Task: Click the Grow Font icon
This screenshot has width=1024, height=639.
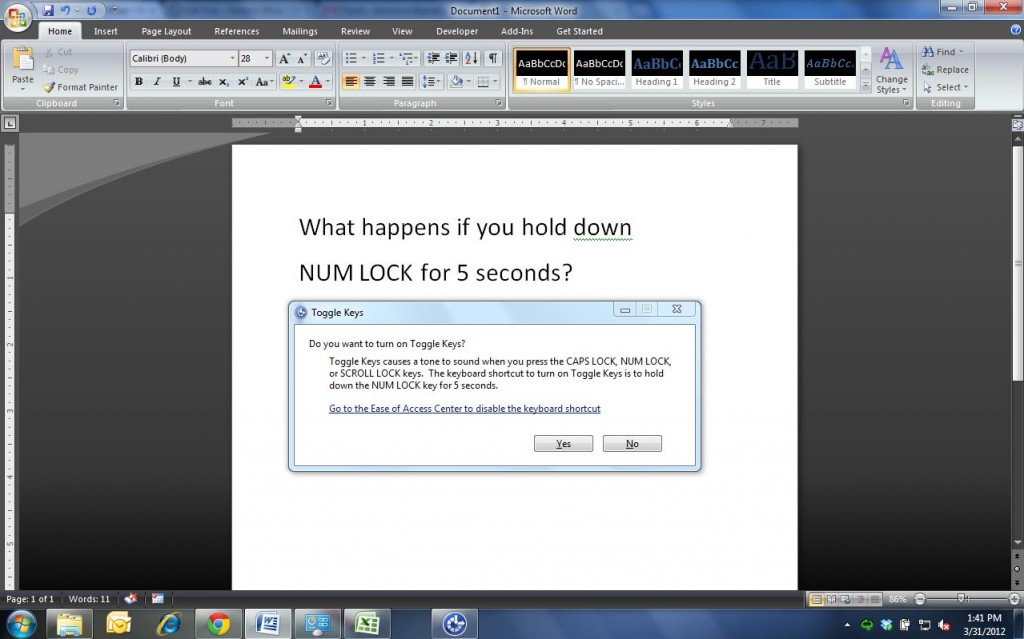Action: pyautogui.click(x=284, y=59)
